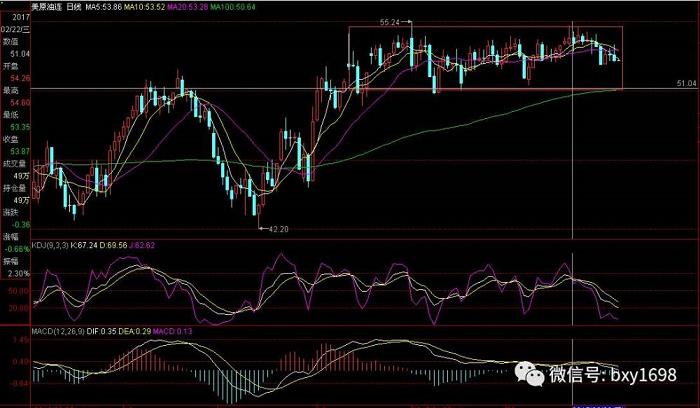Click the 涨跌 label
Image resolution: width=700 pixels, height=408 pixels.
(11, 212)
